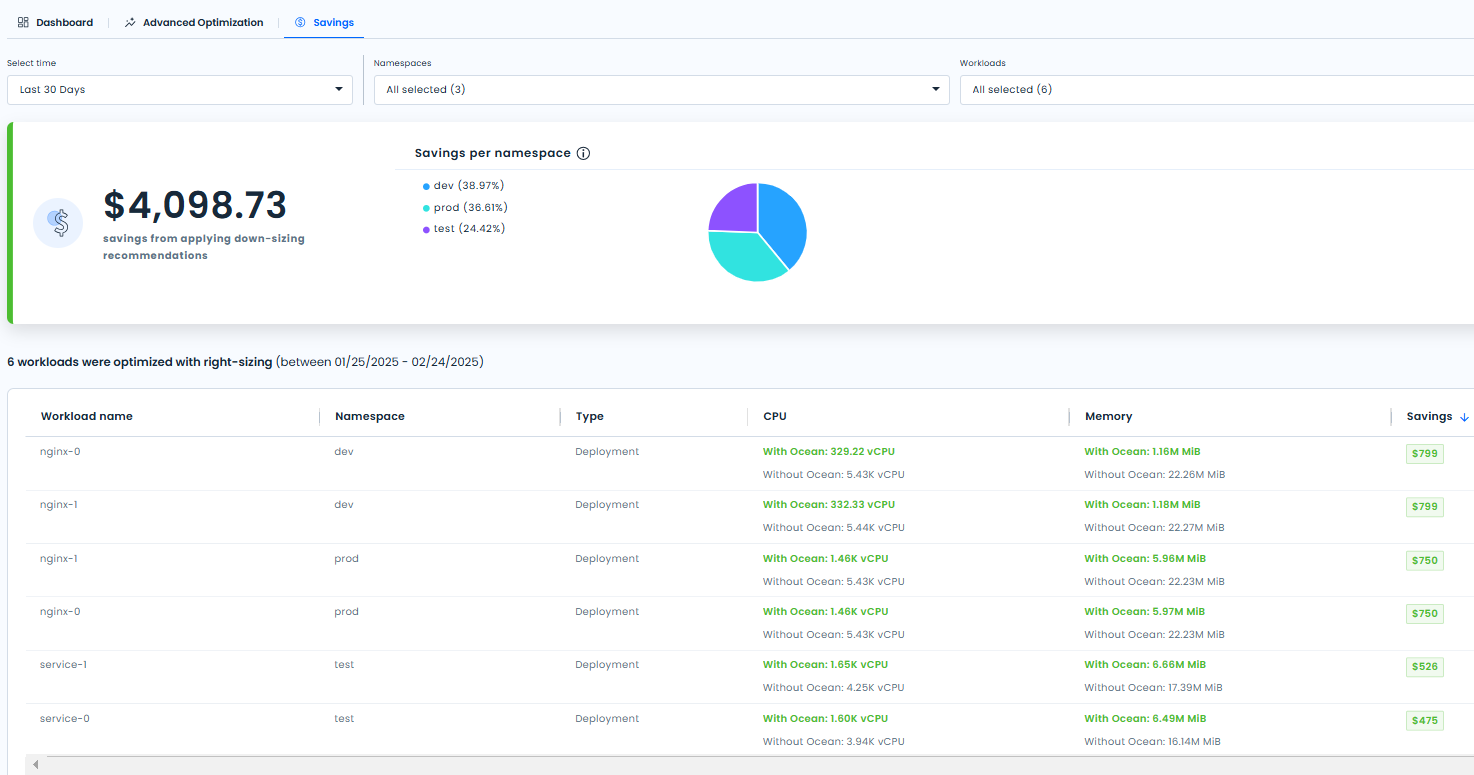Click the Dashboard grid icon
The image size is (1474, 775).
click(23, 22)
